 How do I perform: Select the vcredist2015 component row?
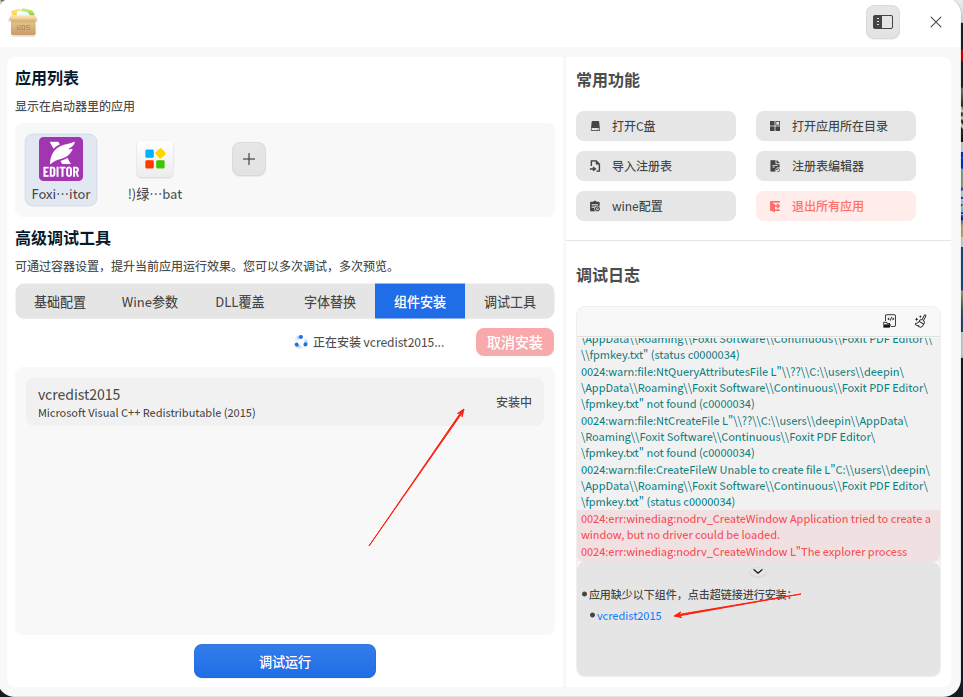pyautogui.click(x=285, y=402)
